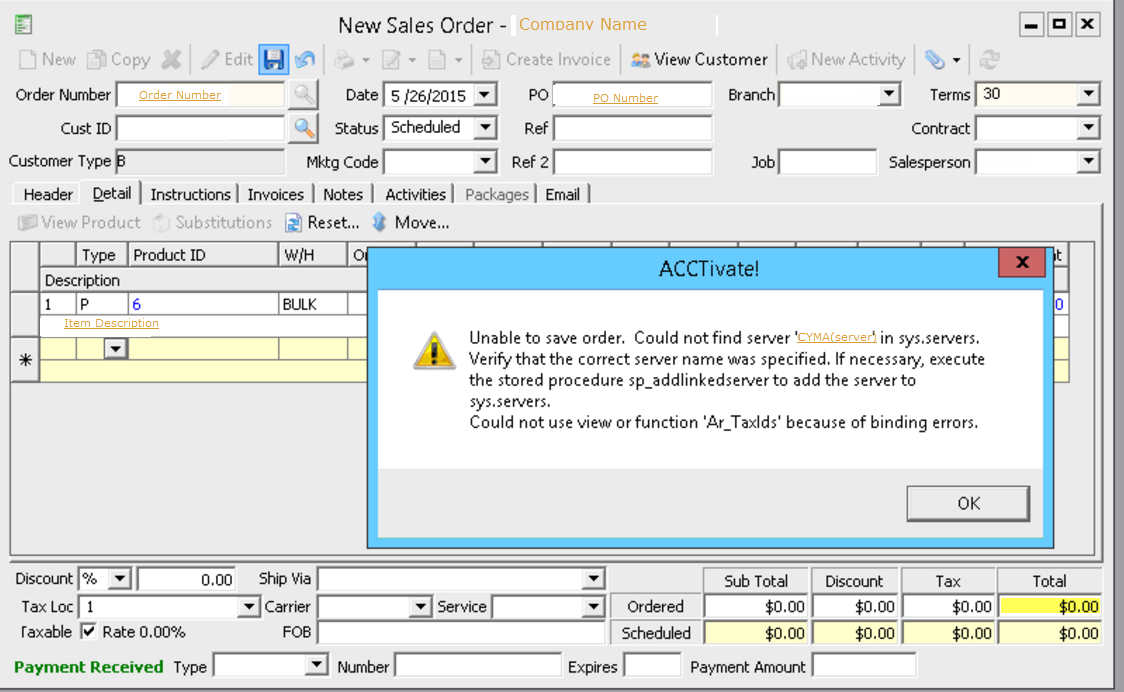Click the Delete X toolbar icon

click(171, 60)
